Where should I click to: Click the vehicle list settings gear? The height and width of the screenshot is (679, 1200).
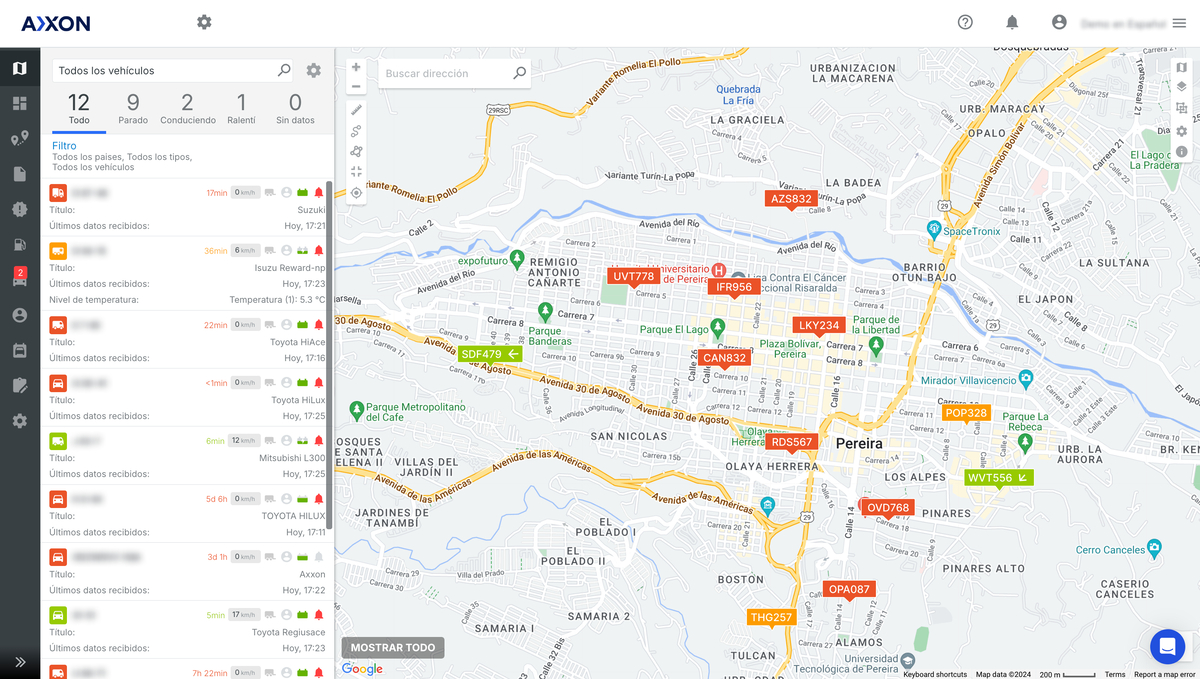coord(314,71)
